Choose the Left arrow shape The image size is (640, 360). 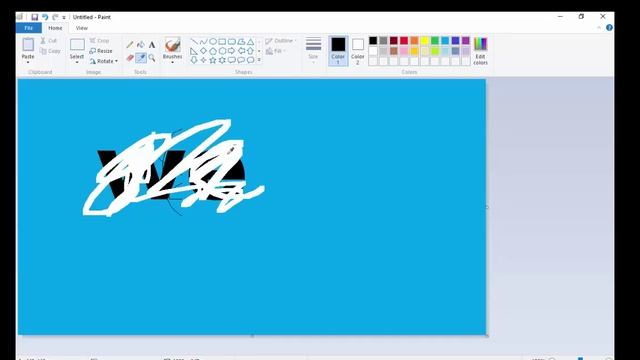tap(241, 51)
